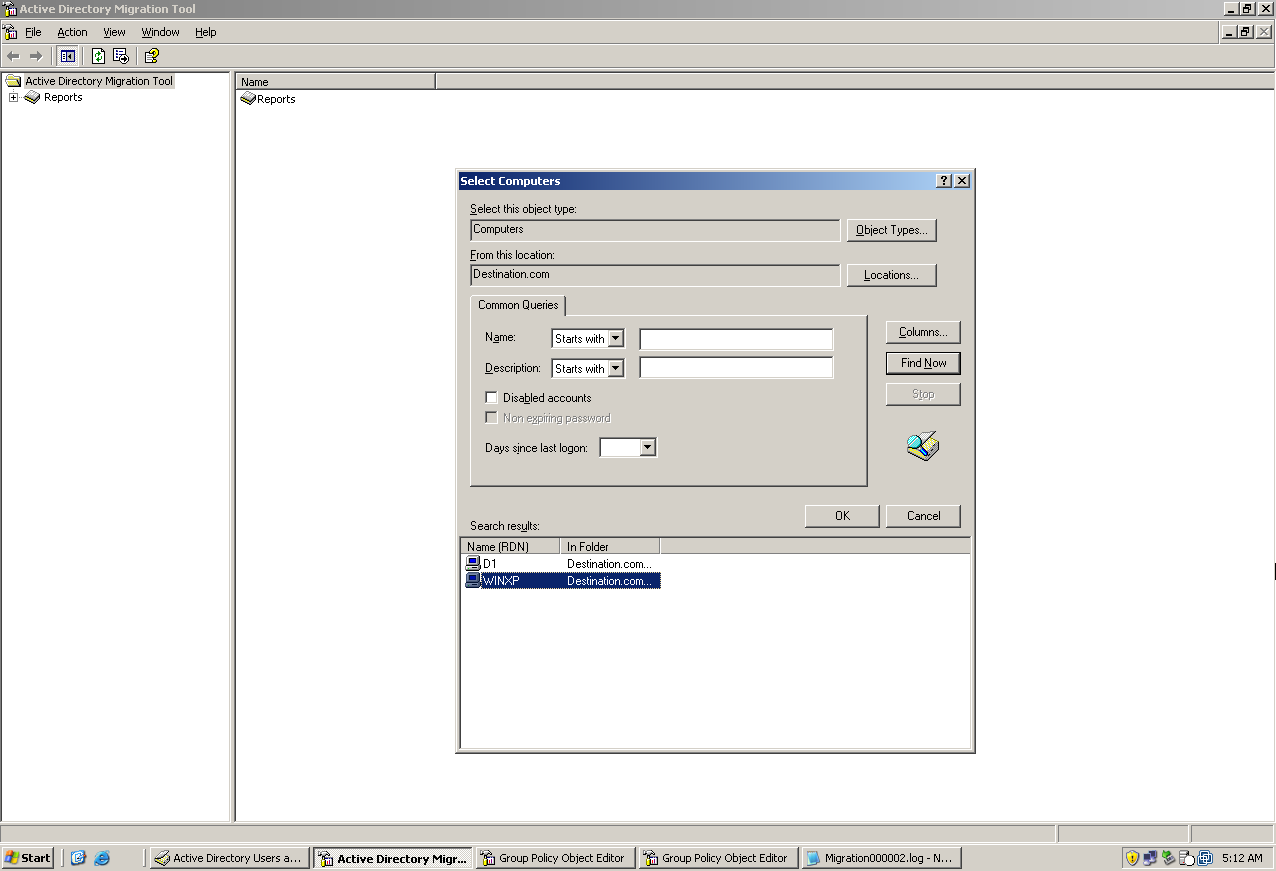
Task: Click the Help toolbar icon
Action: pyautogui.click(x=151, y=56)
